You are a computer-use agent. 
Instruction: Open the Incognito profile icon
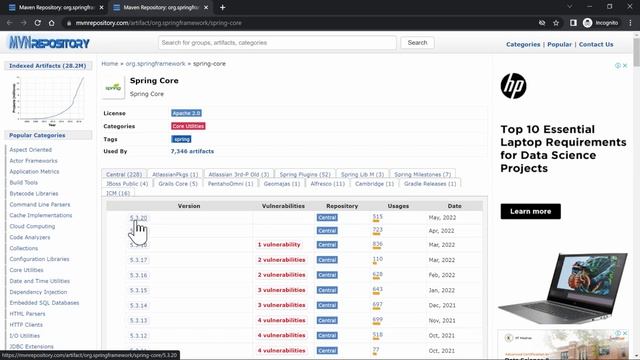point(600,23)
